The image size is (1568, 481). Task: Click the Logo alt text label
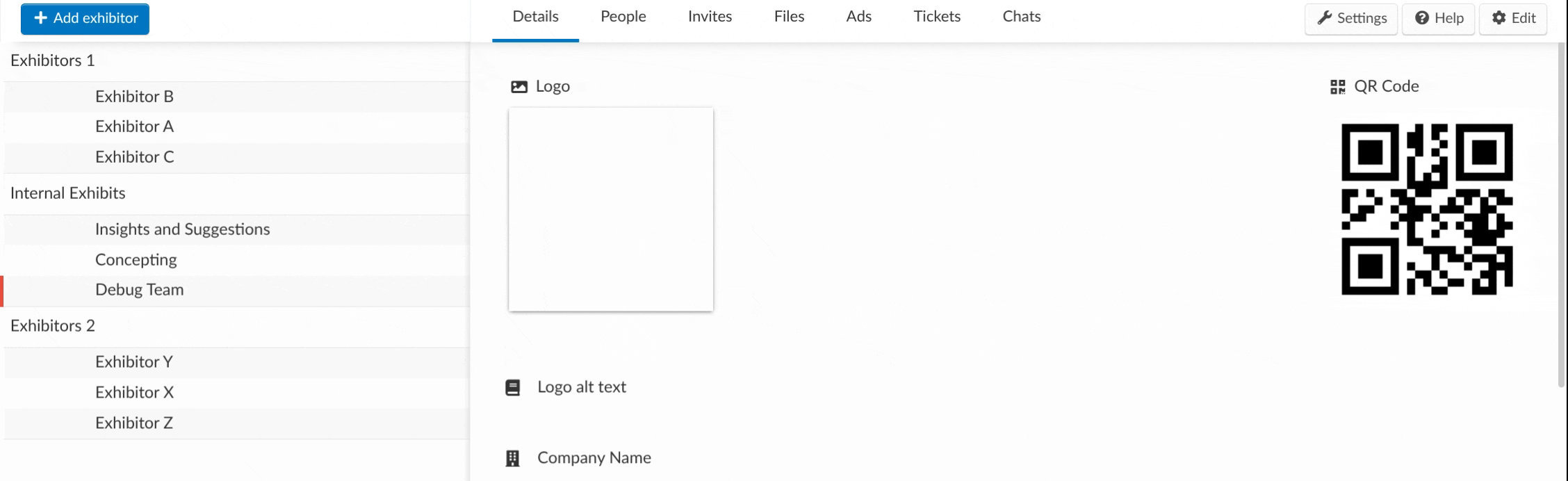coord(582,387)
